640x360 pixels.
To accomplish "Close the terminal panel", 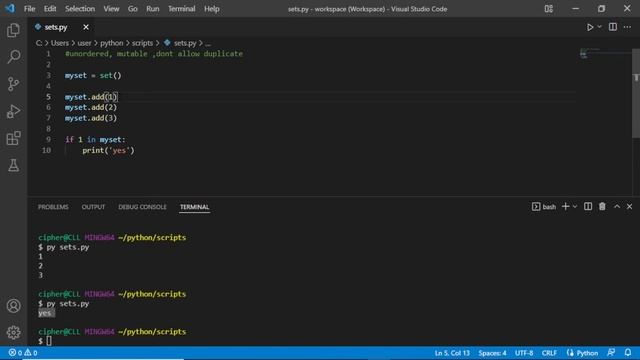I will tap(629, 207).
